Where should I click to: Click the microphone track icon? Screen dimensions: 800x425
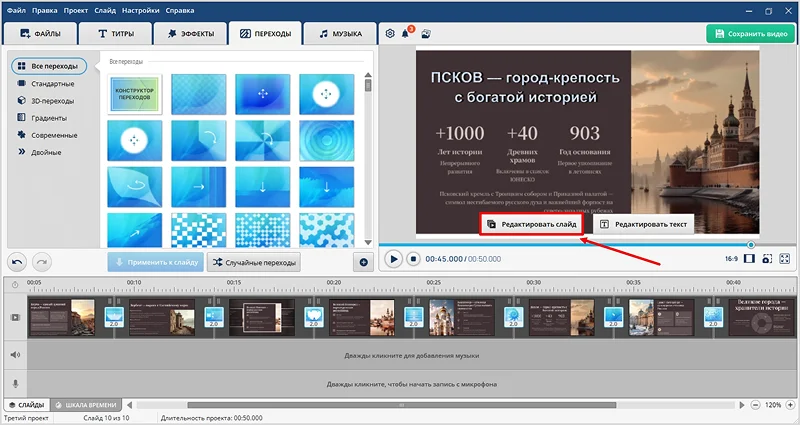point(15,384)
